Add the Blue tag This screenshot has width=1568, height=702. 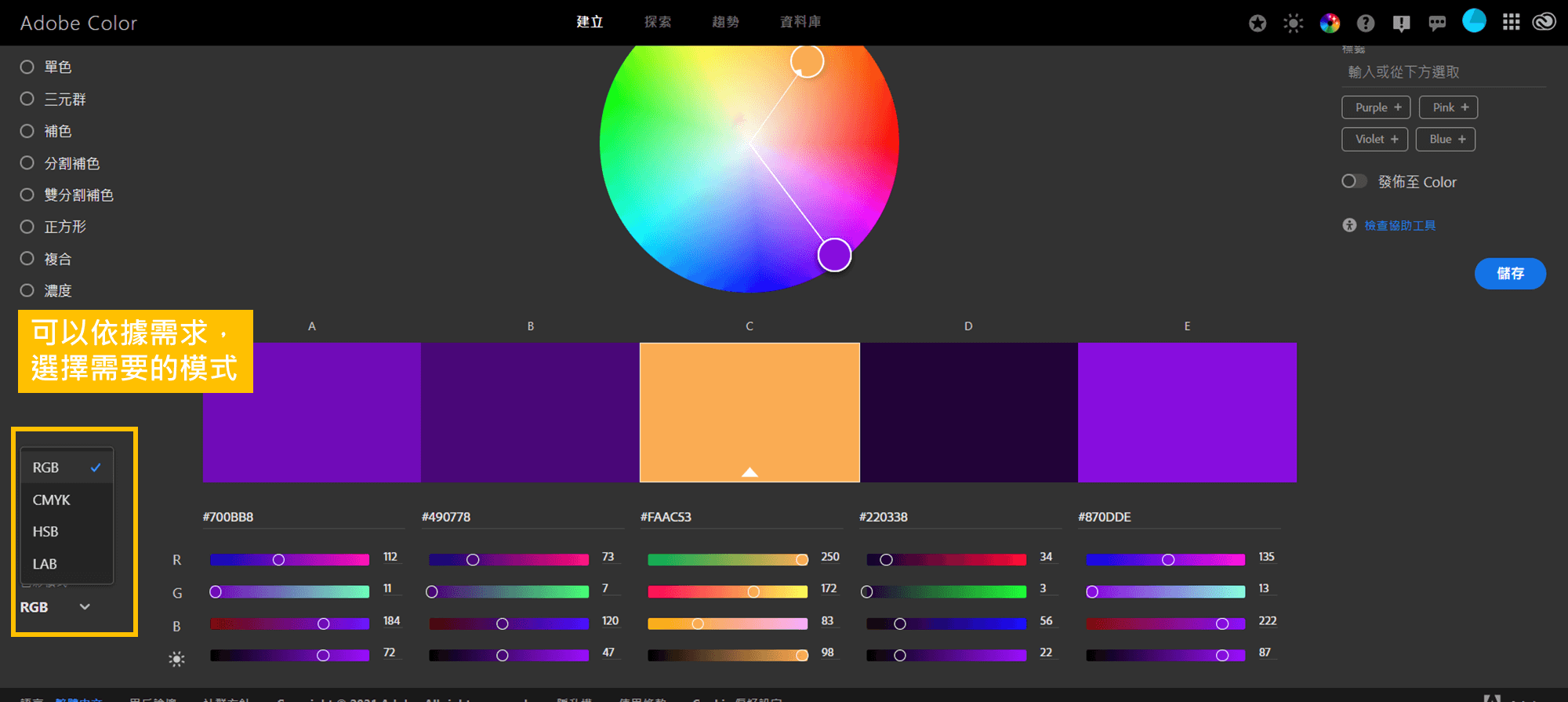pyautogui.click(x=1446, y=139)
